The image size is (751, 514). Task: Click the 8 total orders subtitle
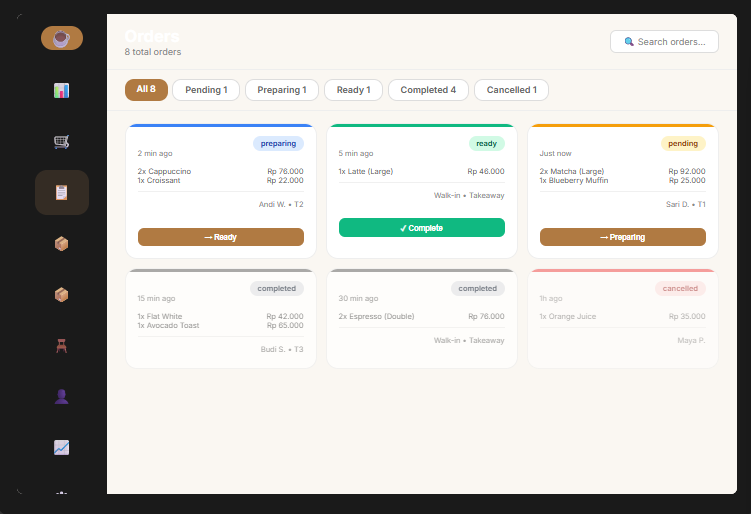coord(153,52)
